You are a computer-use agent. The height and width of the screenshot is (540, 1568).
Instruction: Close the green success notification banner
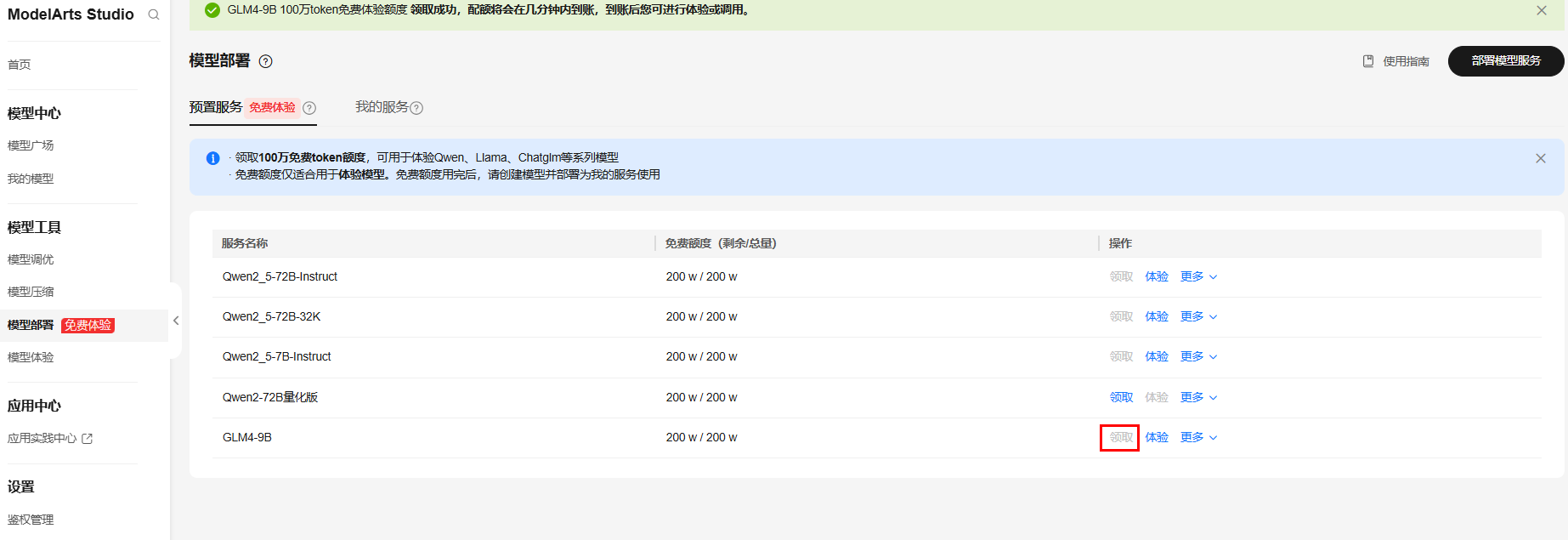point(1542,10)
